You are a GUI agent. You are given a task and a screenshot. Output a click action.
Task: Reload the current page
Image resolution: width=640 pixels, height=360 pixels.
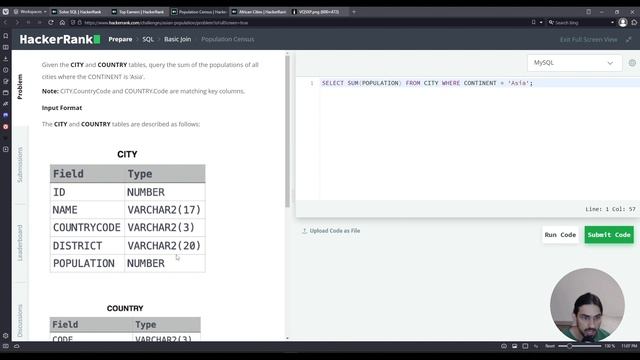[x=51, y=22]
